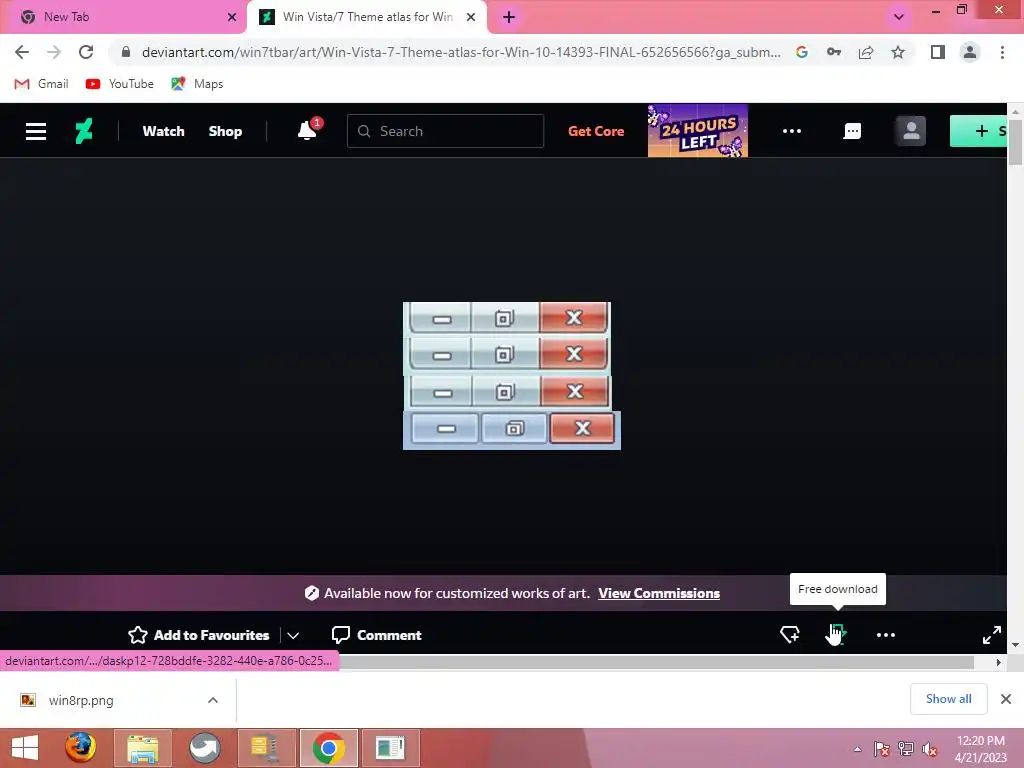Open the Watch menu
Screen dimensions: 1024x768
click(163, 131)
